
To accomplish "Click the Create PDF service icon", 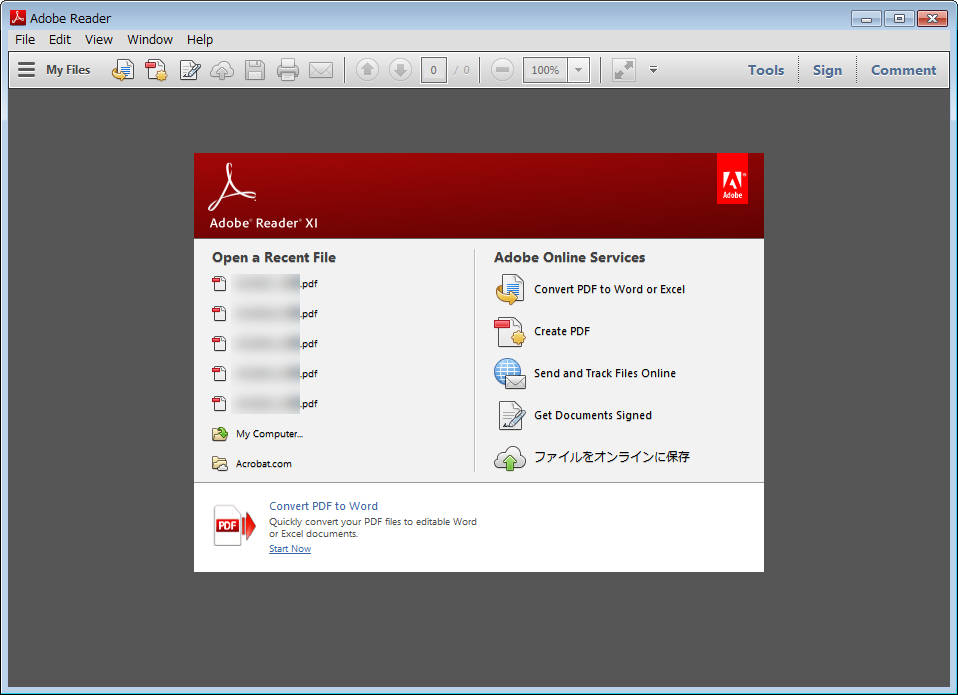I will click(x=510, y=331).
